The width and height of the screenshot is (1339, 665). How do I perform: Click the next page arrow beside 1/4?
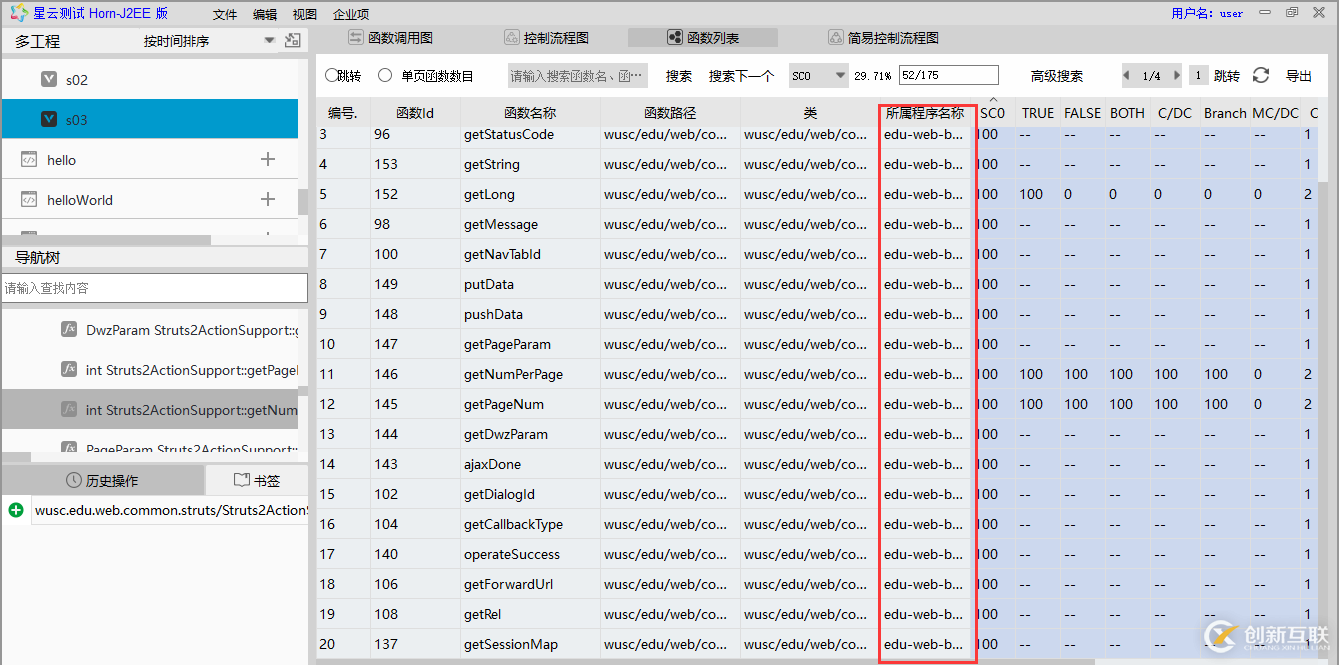pos(1176,75)
